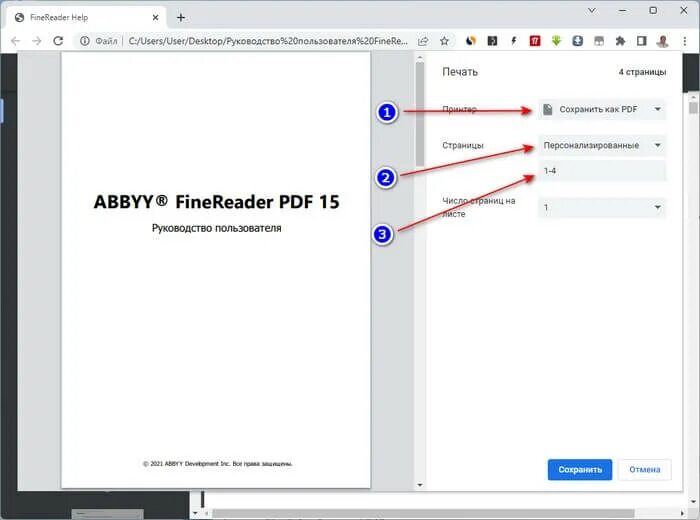The height and width of the screenshot is (520, 700).
Task: Open Число страниц на листе dropdown
Action: pyautogui.click(x=602, y=208)
